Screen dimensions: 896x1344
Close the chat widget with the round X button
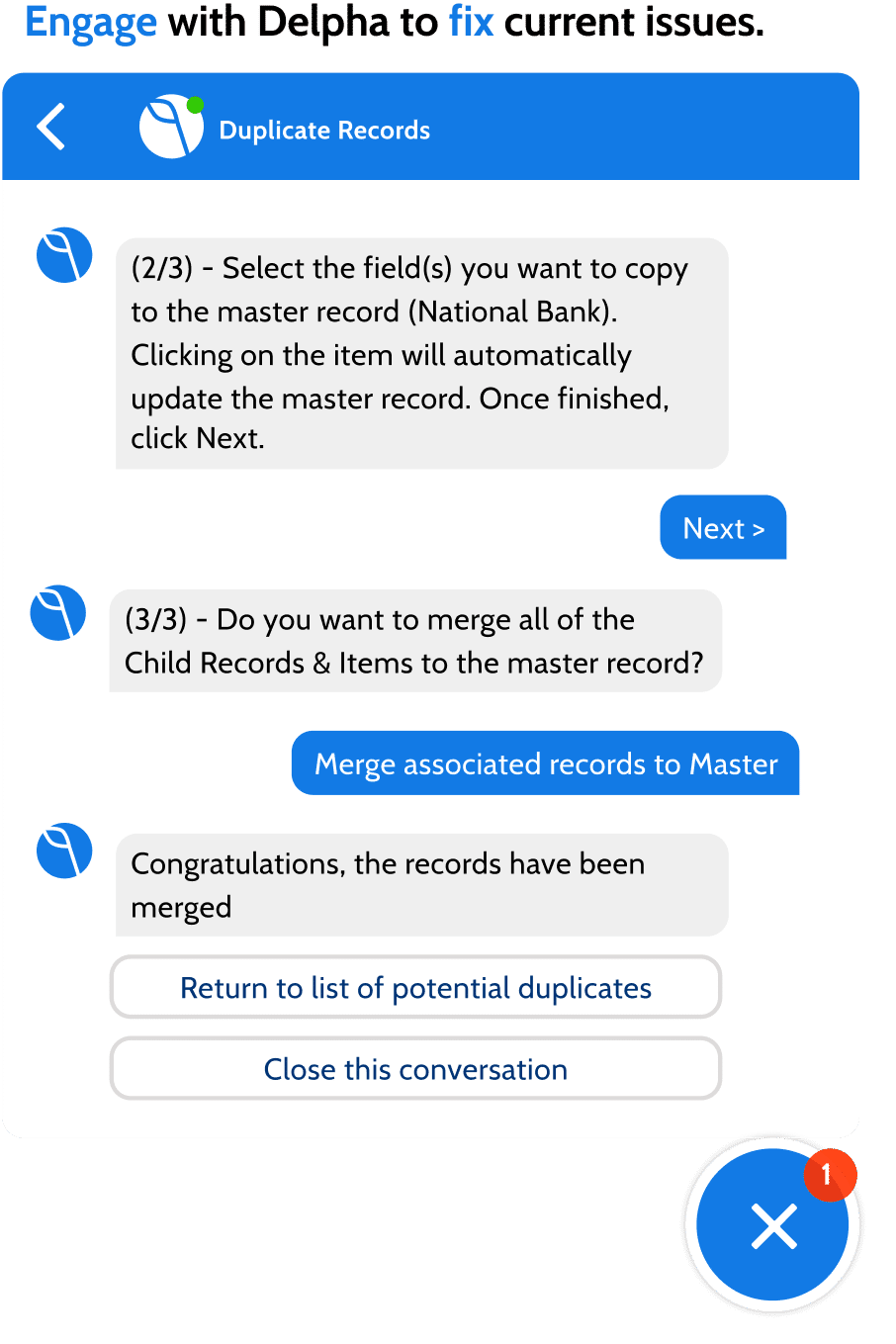[x=772, y=1225]
